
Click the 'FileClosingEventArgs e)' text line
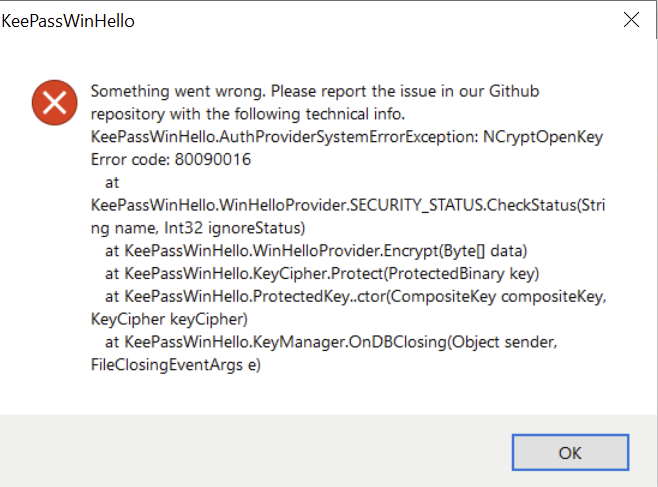[175, 363]
